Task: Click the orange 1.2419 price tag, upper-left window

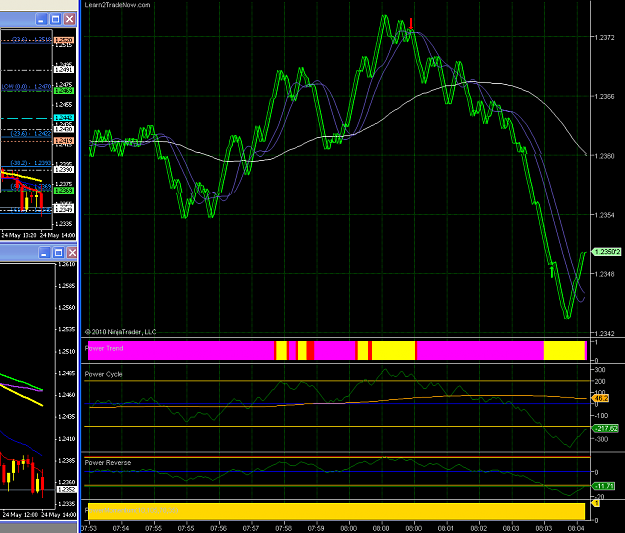Action: pyautogui.click(x=64, y=141)
